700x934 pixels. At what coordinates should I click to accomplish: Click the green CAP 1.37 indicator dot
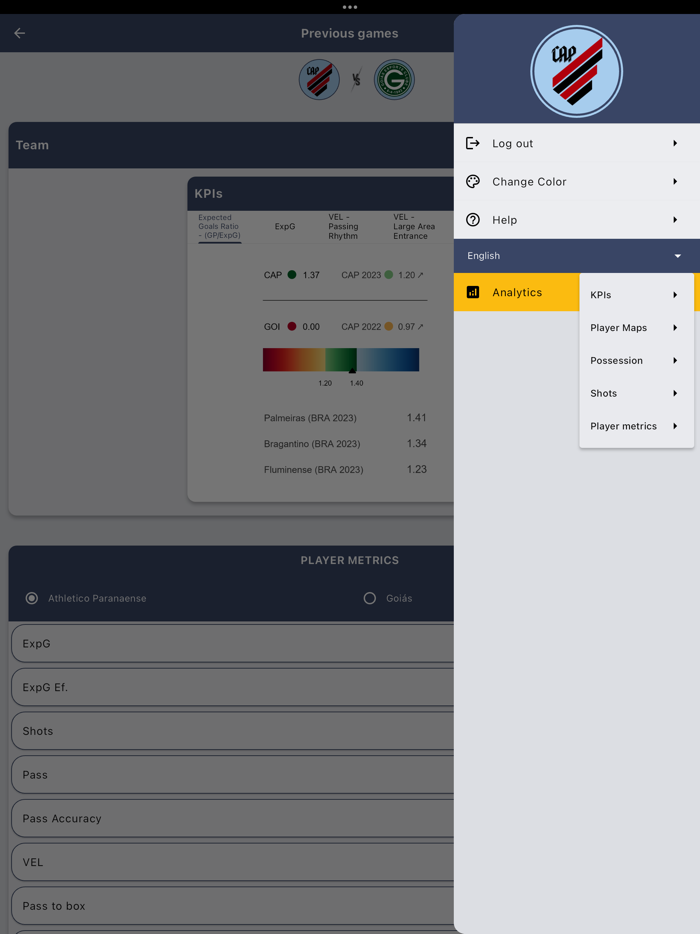point(292,275)
